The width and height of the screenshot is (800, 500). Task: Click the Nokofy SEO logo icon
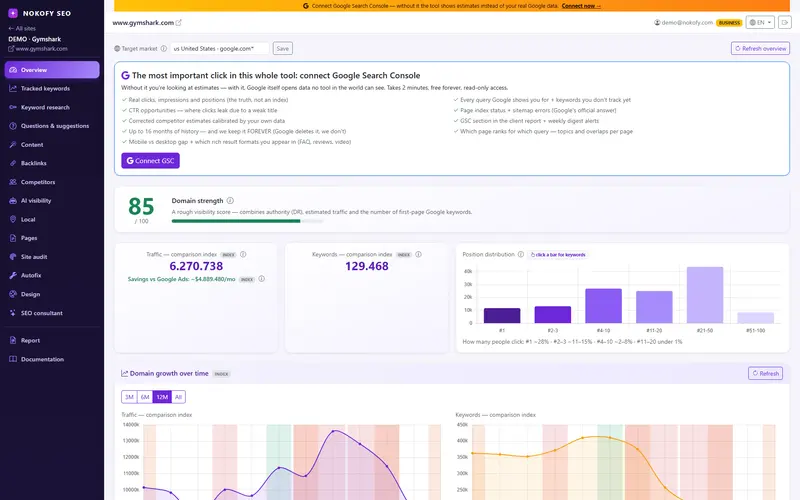pyautogui.click(x=13, y=13)
